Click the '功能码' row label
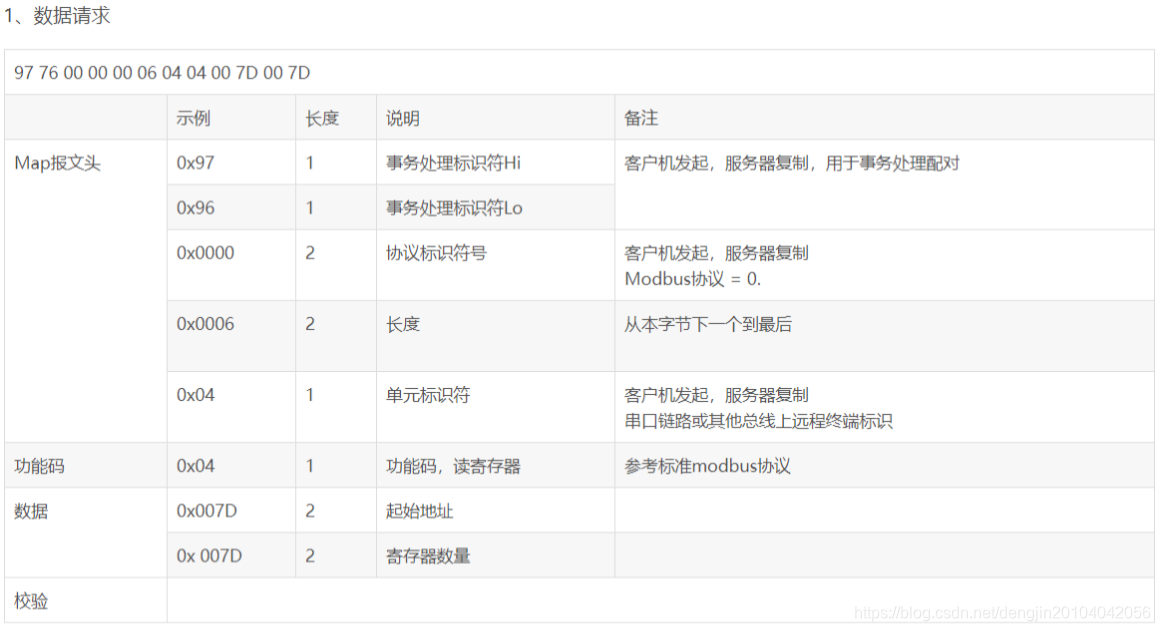Screen dimensions: 1160x631 (39, 467)
